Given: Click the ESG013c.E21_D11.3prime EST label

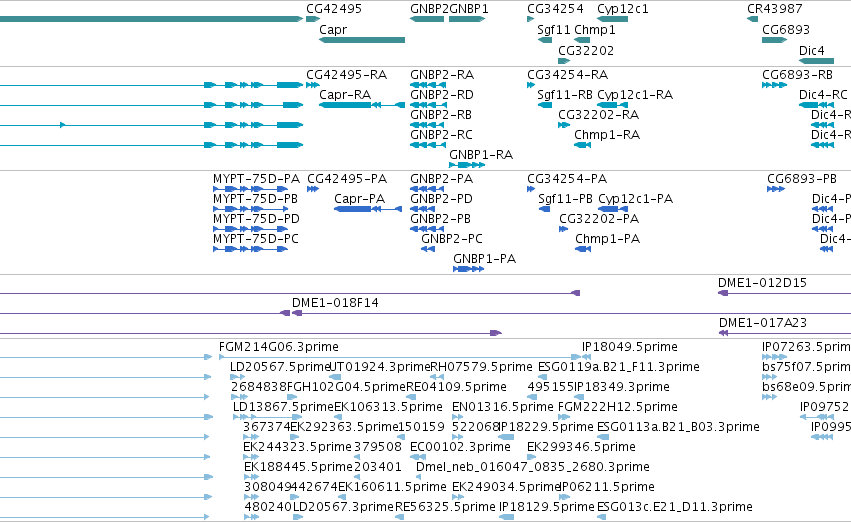Looking at the screenshot, I should tap(675, 507).
